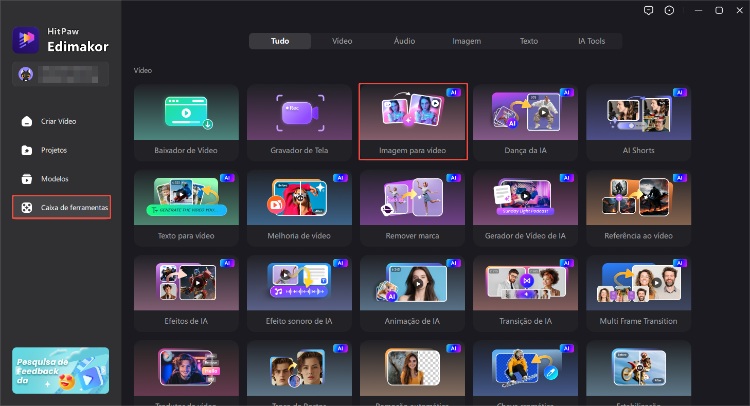Image resolution: width=750 pixels, height=406 pixels.
Task: Open the face swap card with two men
Action: click(299, 373)
